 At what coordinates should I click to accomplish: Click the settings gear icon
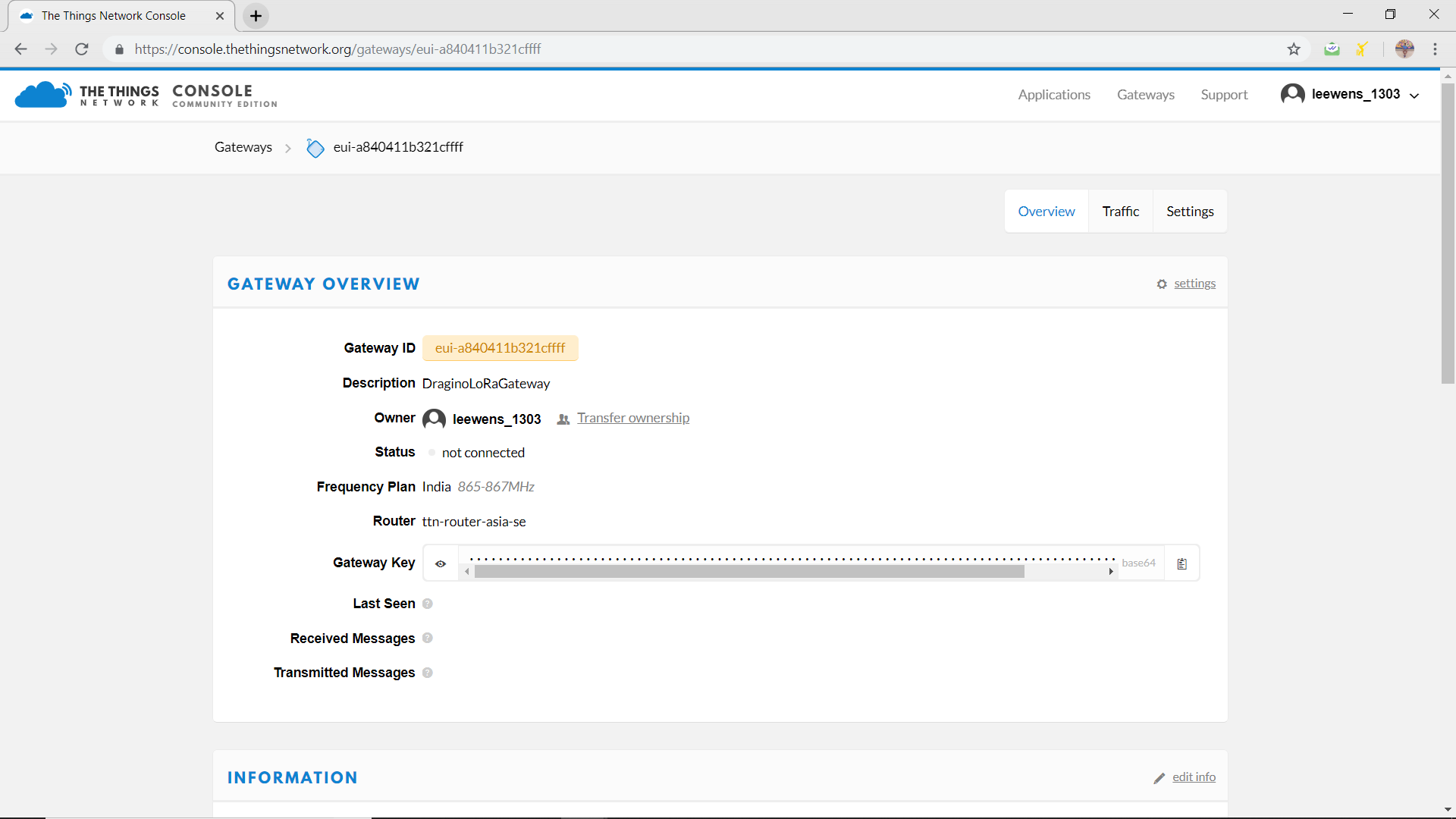pos(1162,284)
